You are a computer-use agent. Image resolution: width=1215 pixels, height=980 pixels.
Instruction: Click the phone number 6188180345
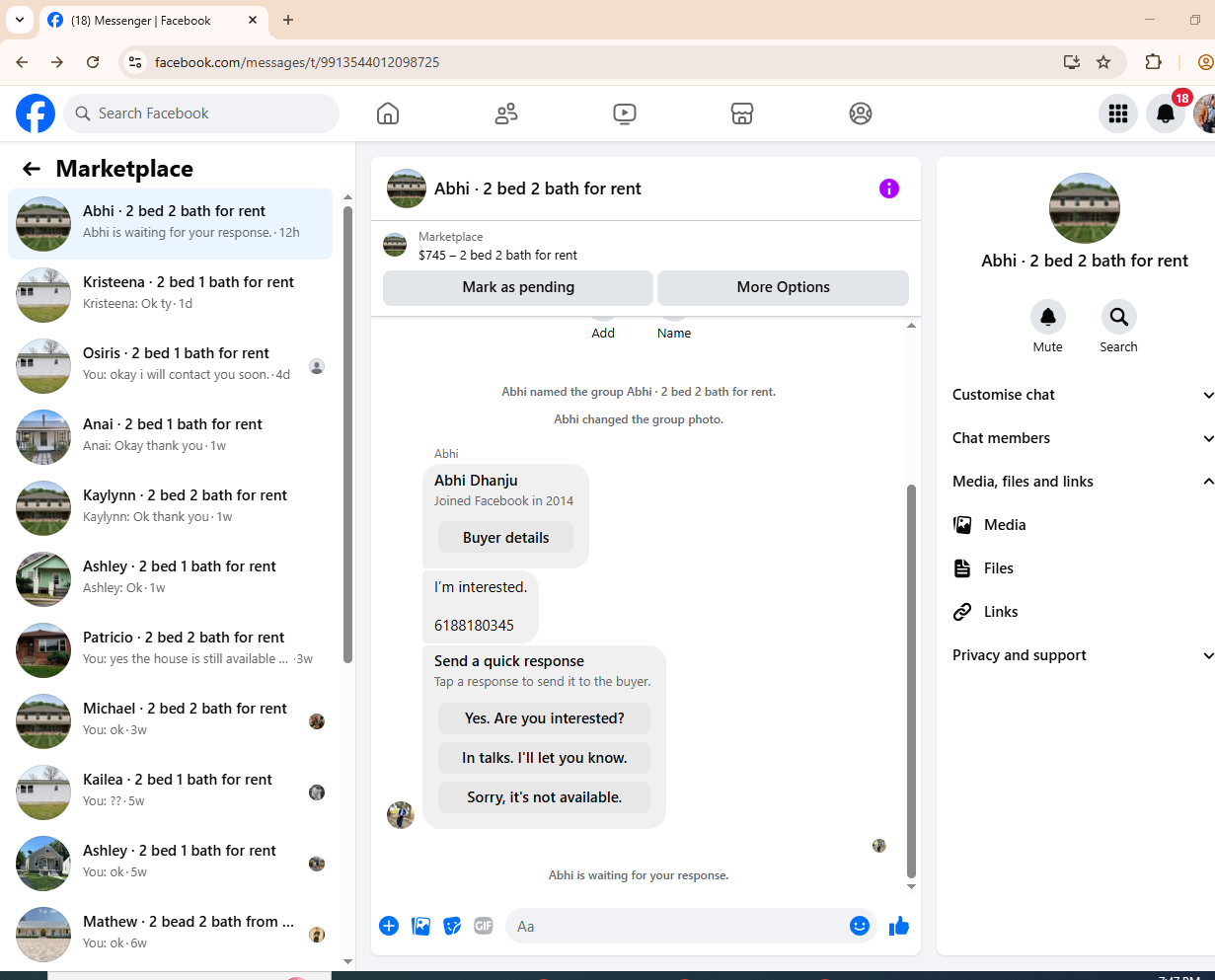pyautogui.click(x=474, y=626)
